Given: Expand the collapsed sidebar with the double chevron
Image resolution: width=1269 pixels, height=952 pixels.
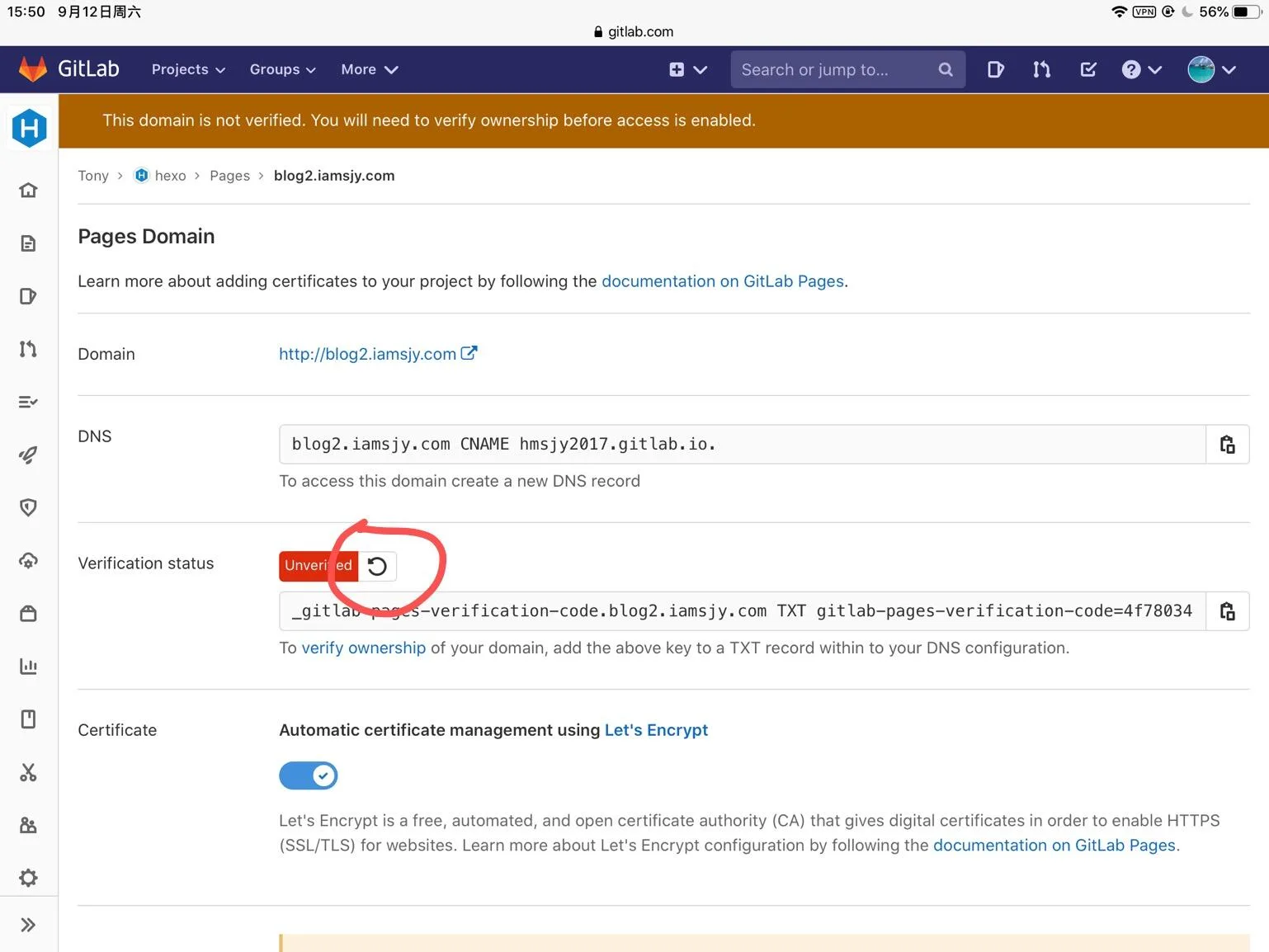Looking at the screenshot, I should click(28, 925).
